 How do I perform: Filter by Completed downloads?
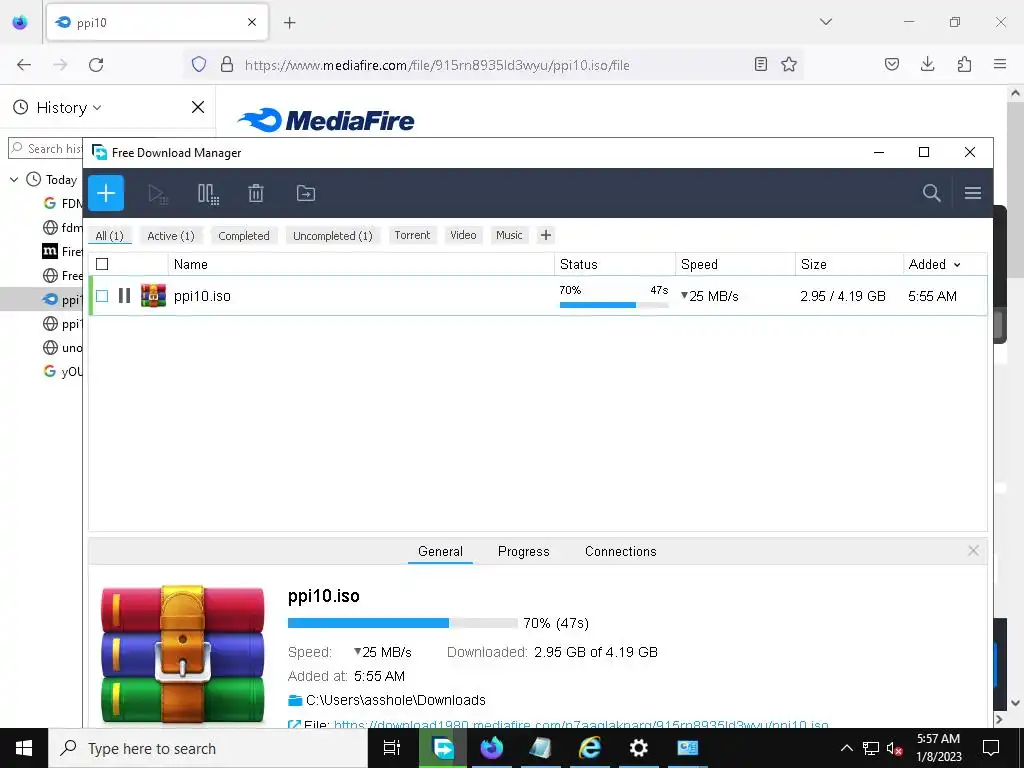(x=244, y=236)
